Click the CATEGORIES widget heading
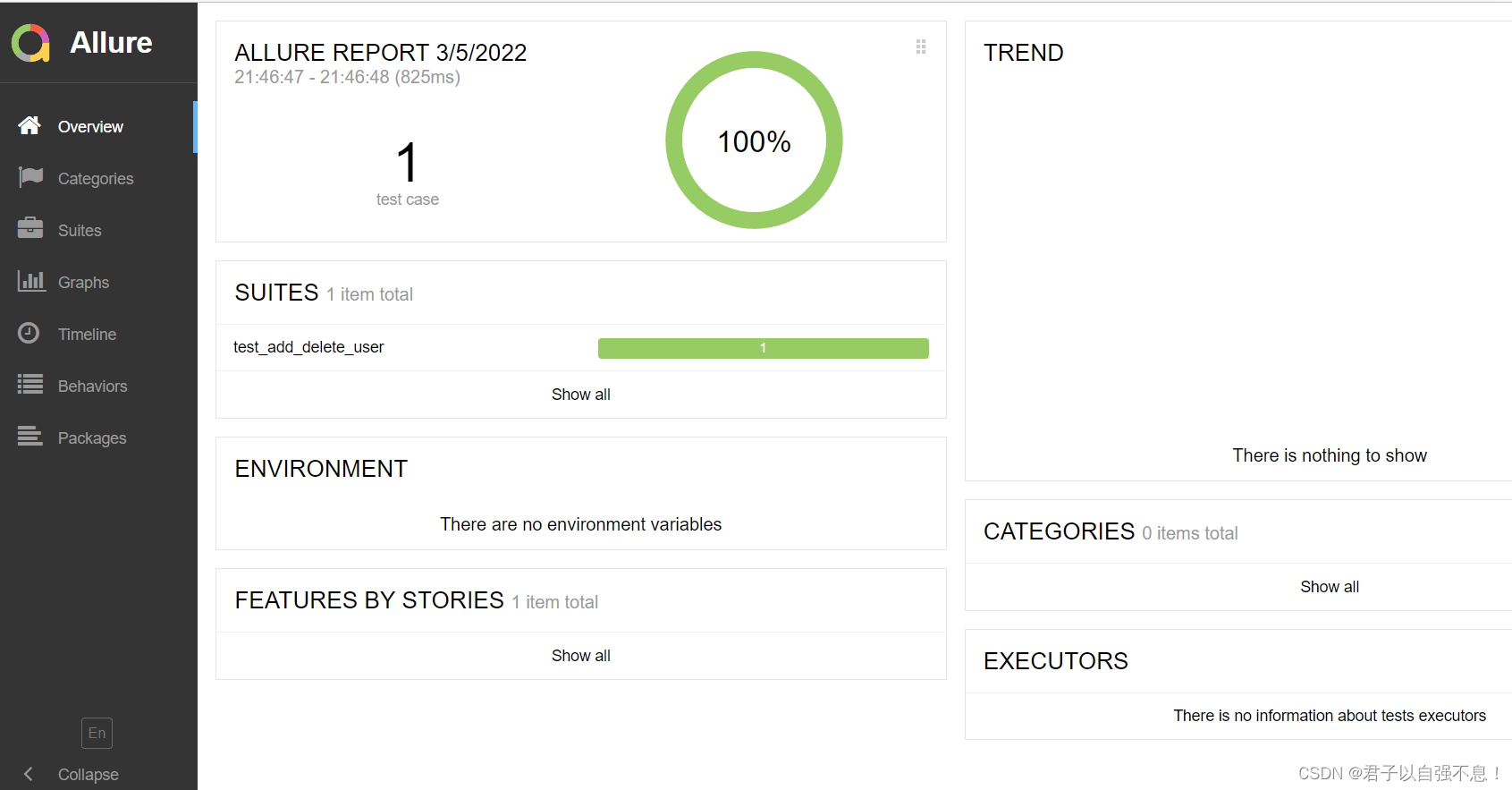Screen dimensions: 1512x790 tap(1059, 531)
